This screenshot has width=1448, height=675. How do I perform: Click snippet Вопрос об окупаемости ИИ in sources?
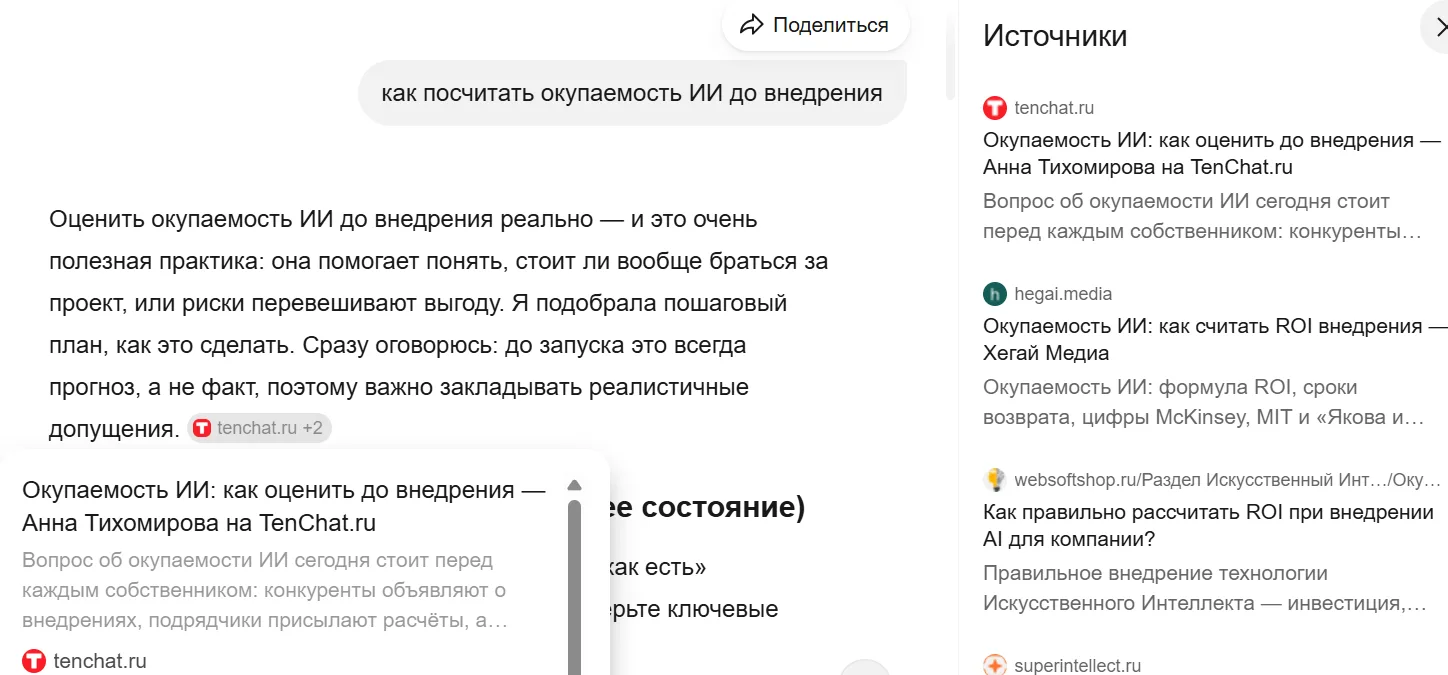pyautogui.click(x=1202, y=216)
